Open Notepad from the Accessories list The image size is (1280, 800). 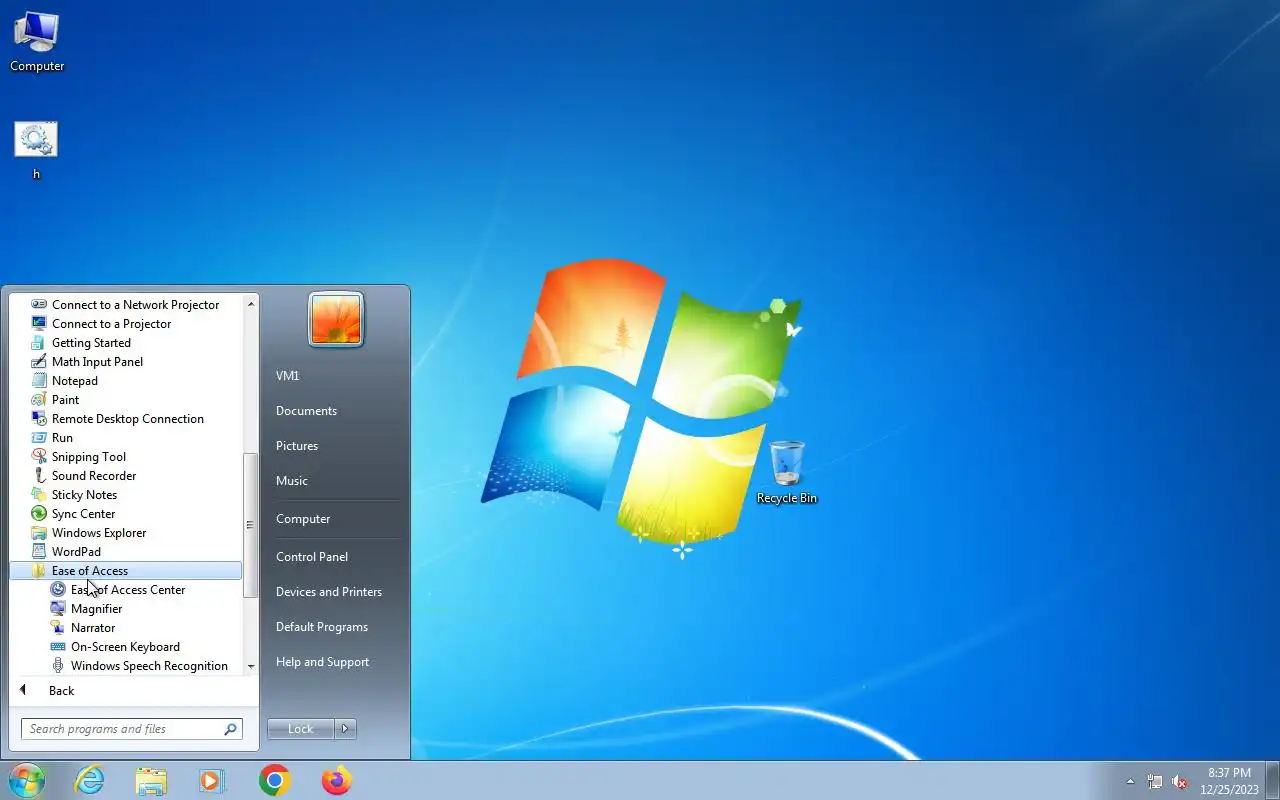pyautogui.click(x=126, y=381)
